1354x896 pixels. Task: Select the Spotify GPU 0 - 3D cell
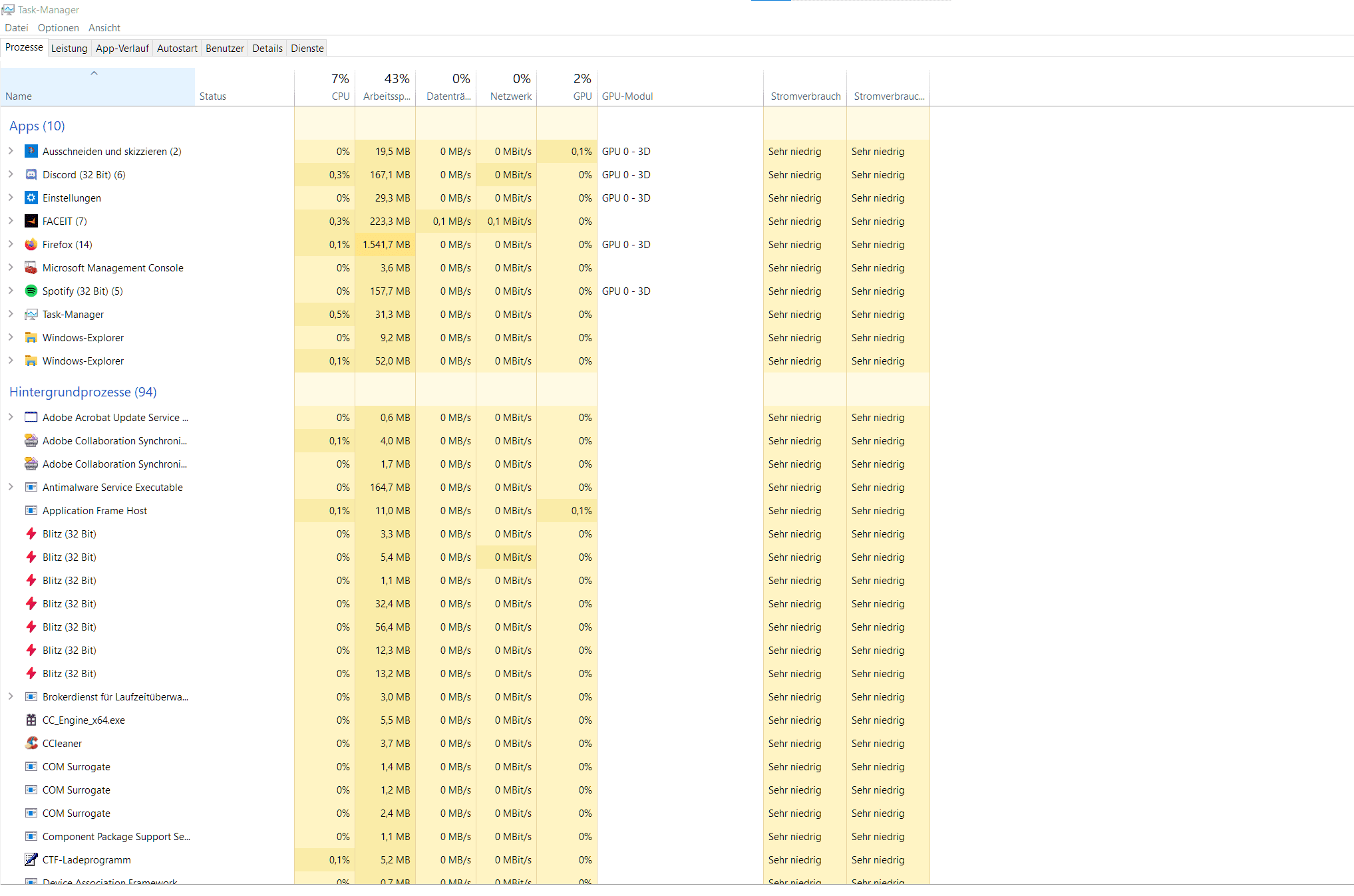pos(680,291)
